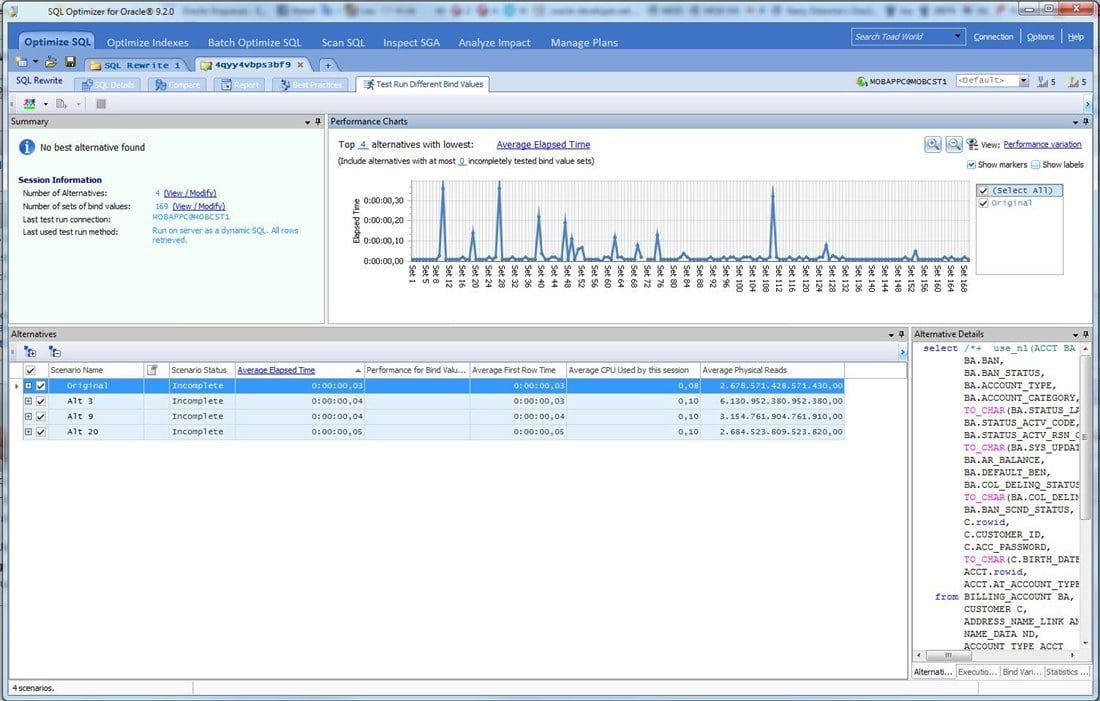Open the folder icon in the session toolbar
Image resolution: width=1100 pixels, height=701 pixels.
52,62
